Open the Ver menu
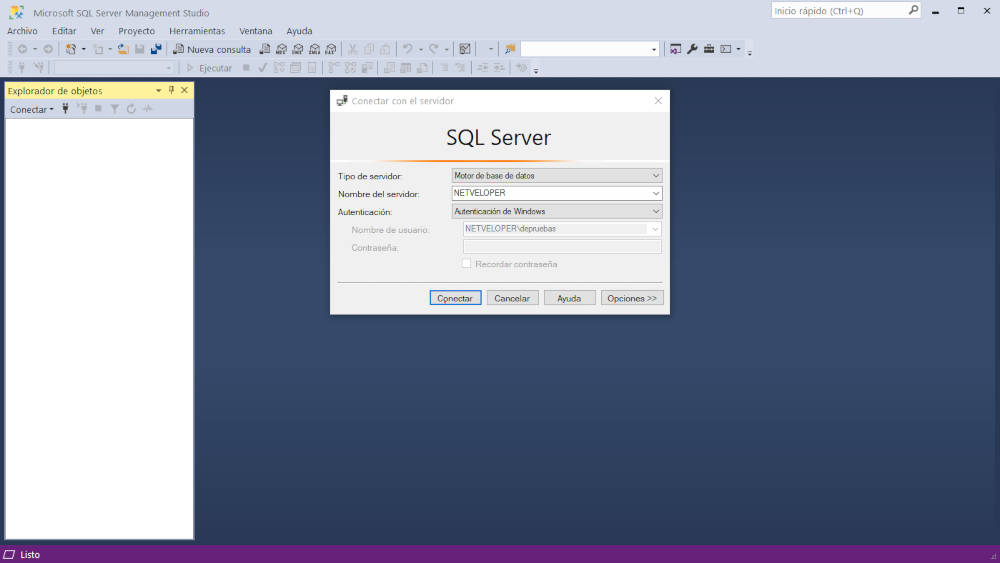This screenshot has height=563, width=1000. pos(97,31)
